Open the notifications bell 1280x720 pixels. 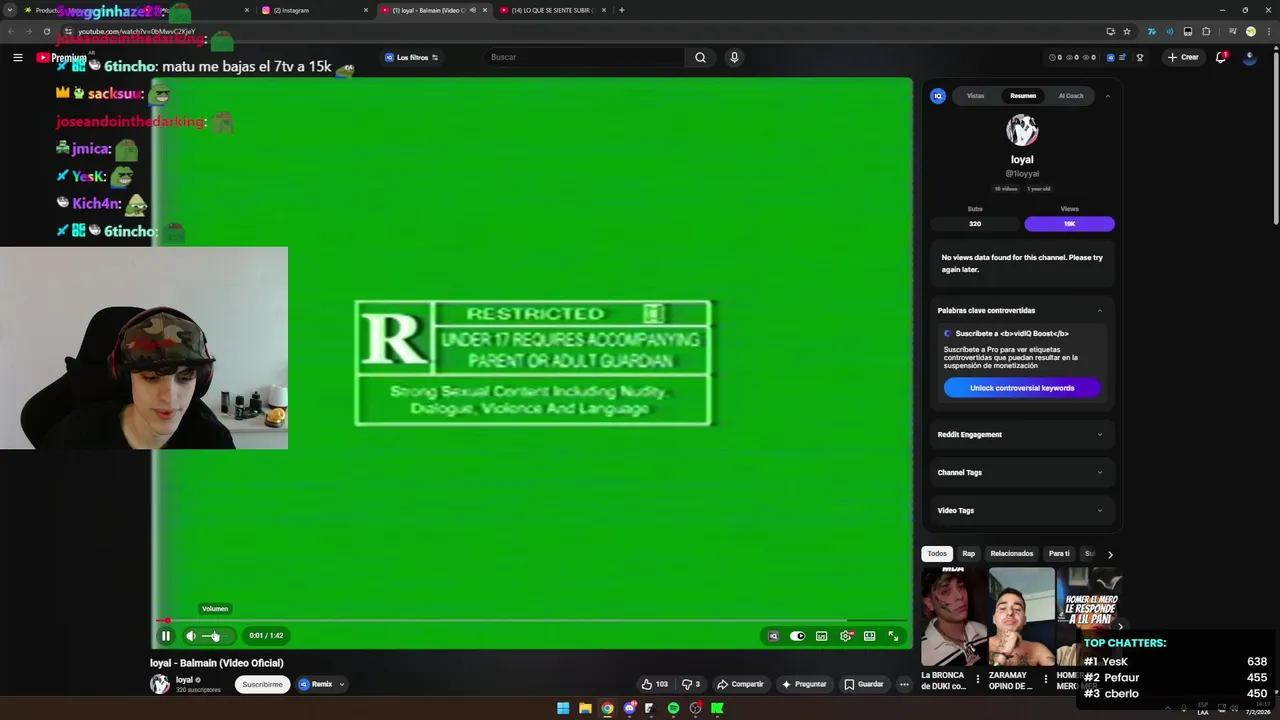1221,57
